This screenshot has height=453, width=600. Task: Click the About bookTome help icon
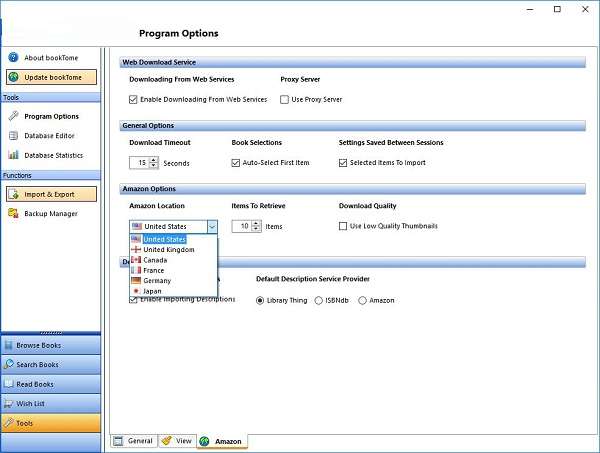pyautogui.click(x=13, y=57)
